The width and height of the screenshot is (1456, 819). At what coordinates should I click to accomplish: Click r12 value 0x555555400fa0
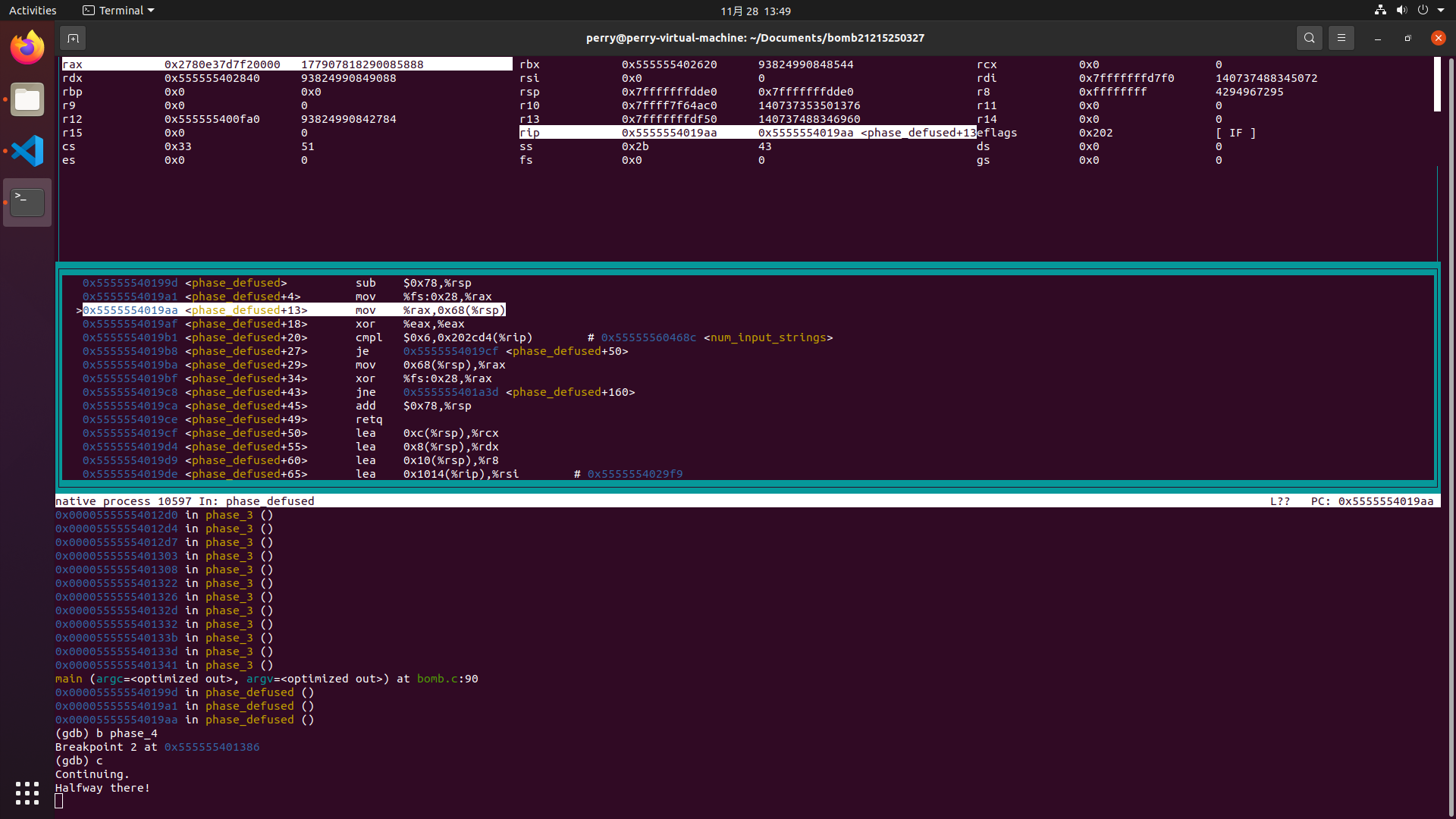click(x=212, y=119)
